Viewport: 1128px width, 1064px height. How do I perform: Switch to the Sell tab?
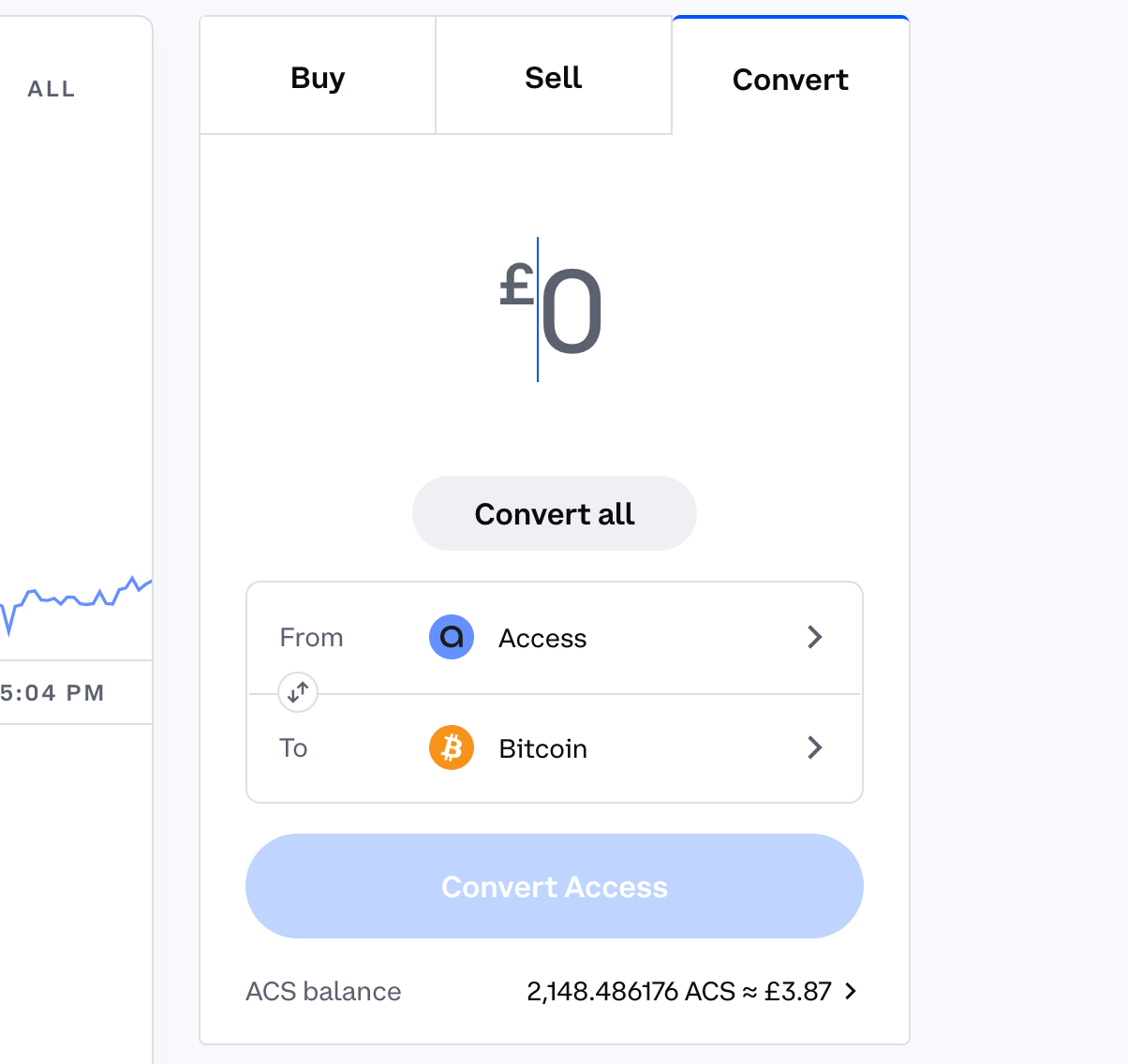[554, 77]
